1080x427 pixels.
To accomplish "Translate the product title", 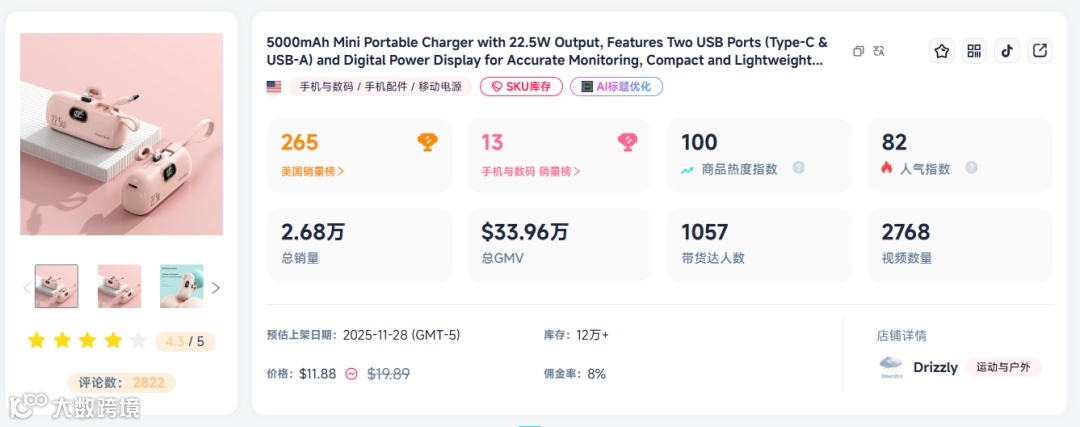I will click(879, 51).
